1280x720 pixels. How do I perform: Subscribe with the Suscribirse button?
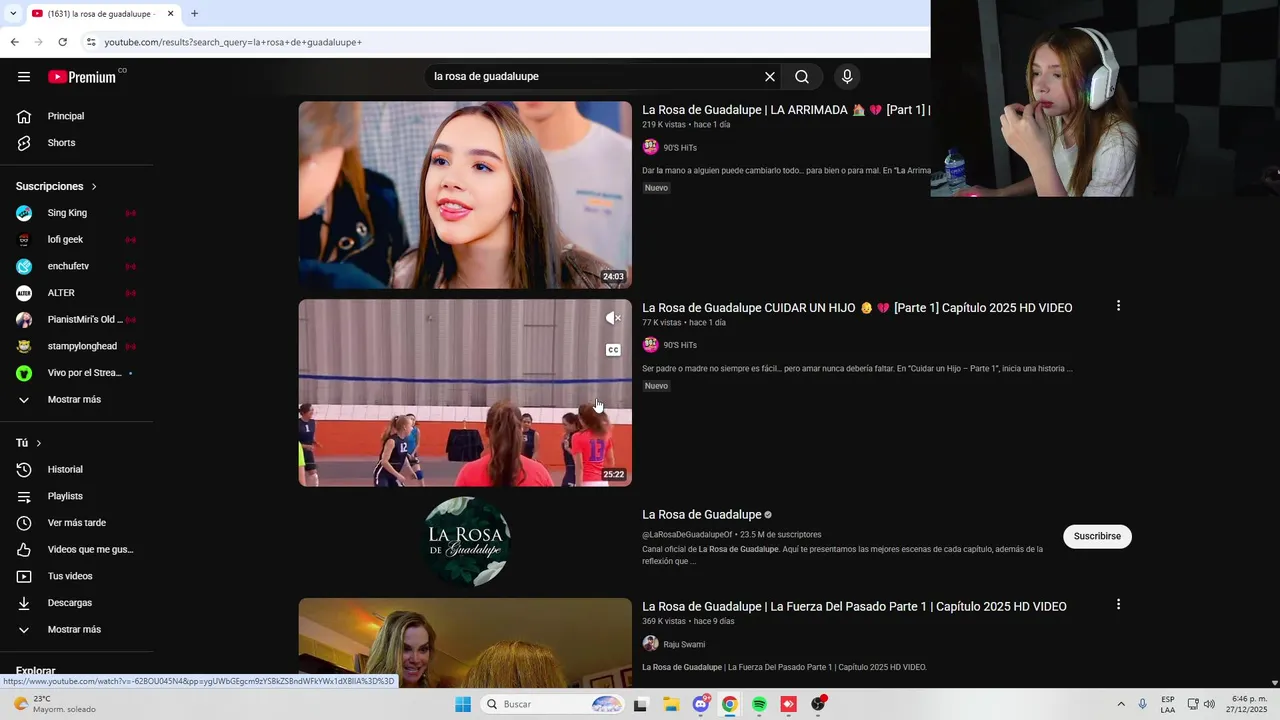point(1097,536)
